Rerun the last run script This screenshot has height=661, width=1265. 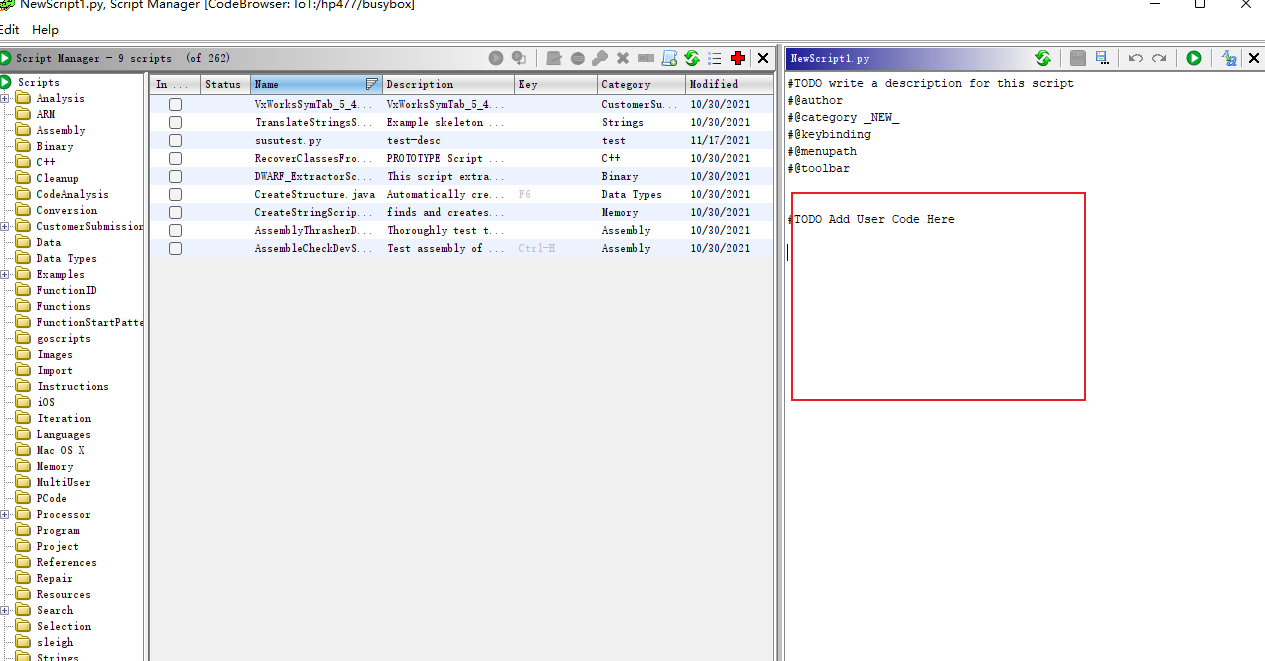click(x=520, y=58)
